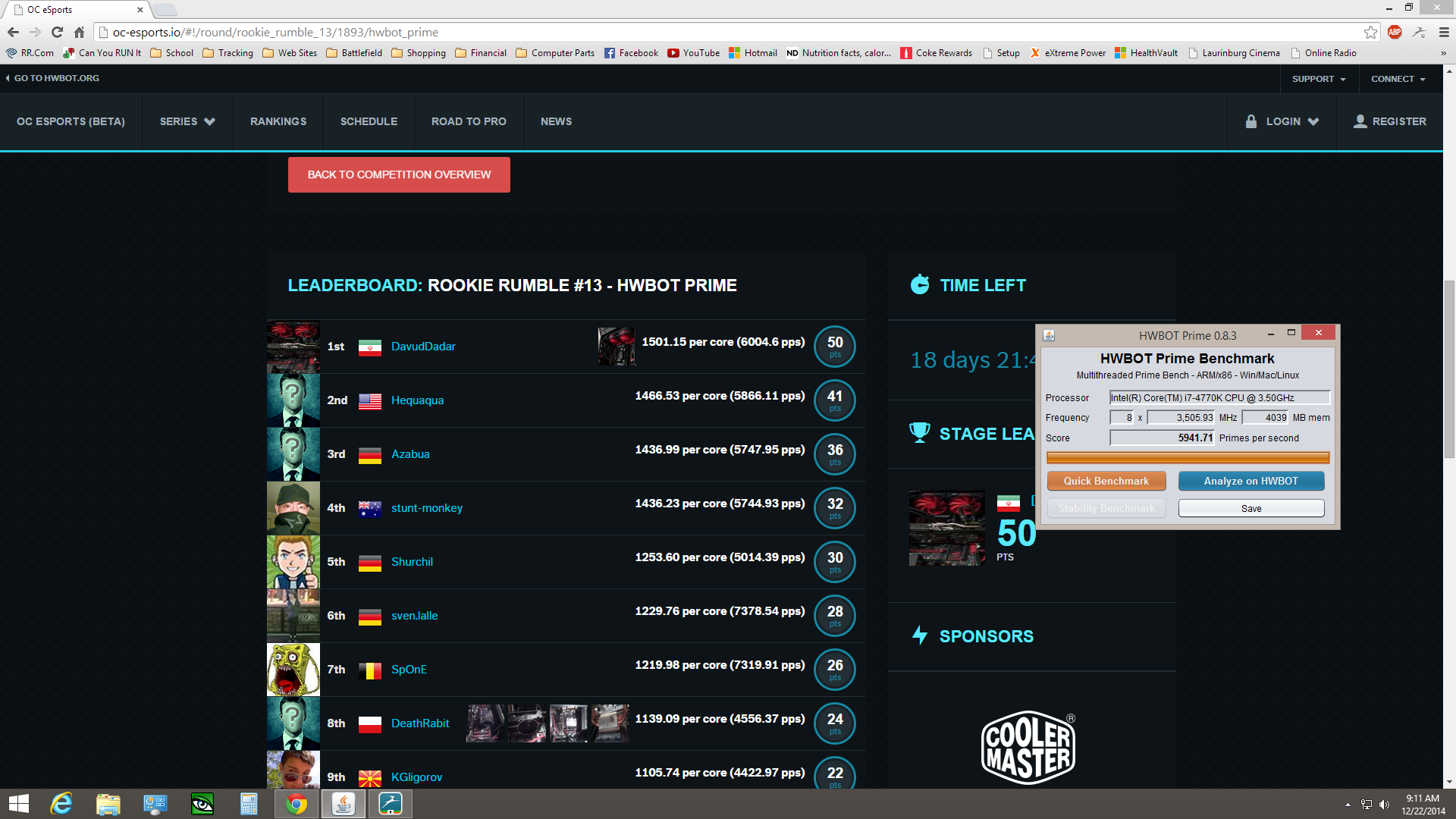View DavudDadar's rig screenshot thumbnail
This screenshot has height=819, width=1456.
point(617,347)
